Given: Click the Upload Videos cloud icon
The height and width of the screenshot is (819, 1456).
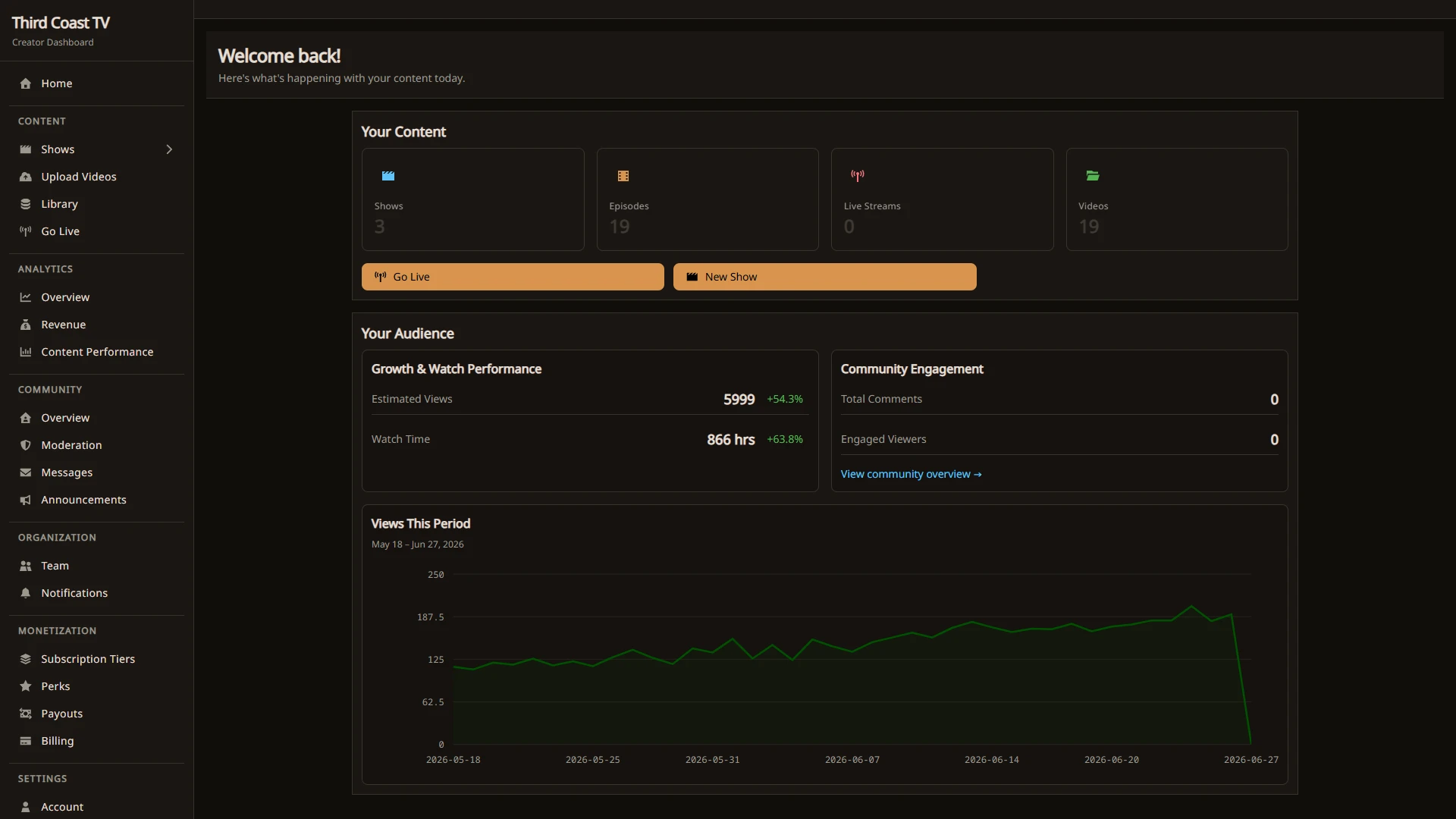Looking at the screenshot, I should 26,177.
